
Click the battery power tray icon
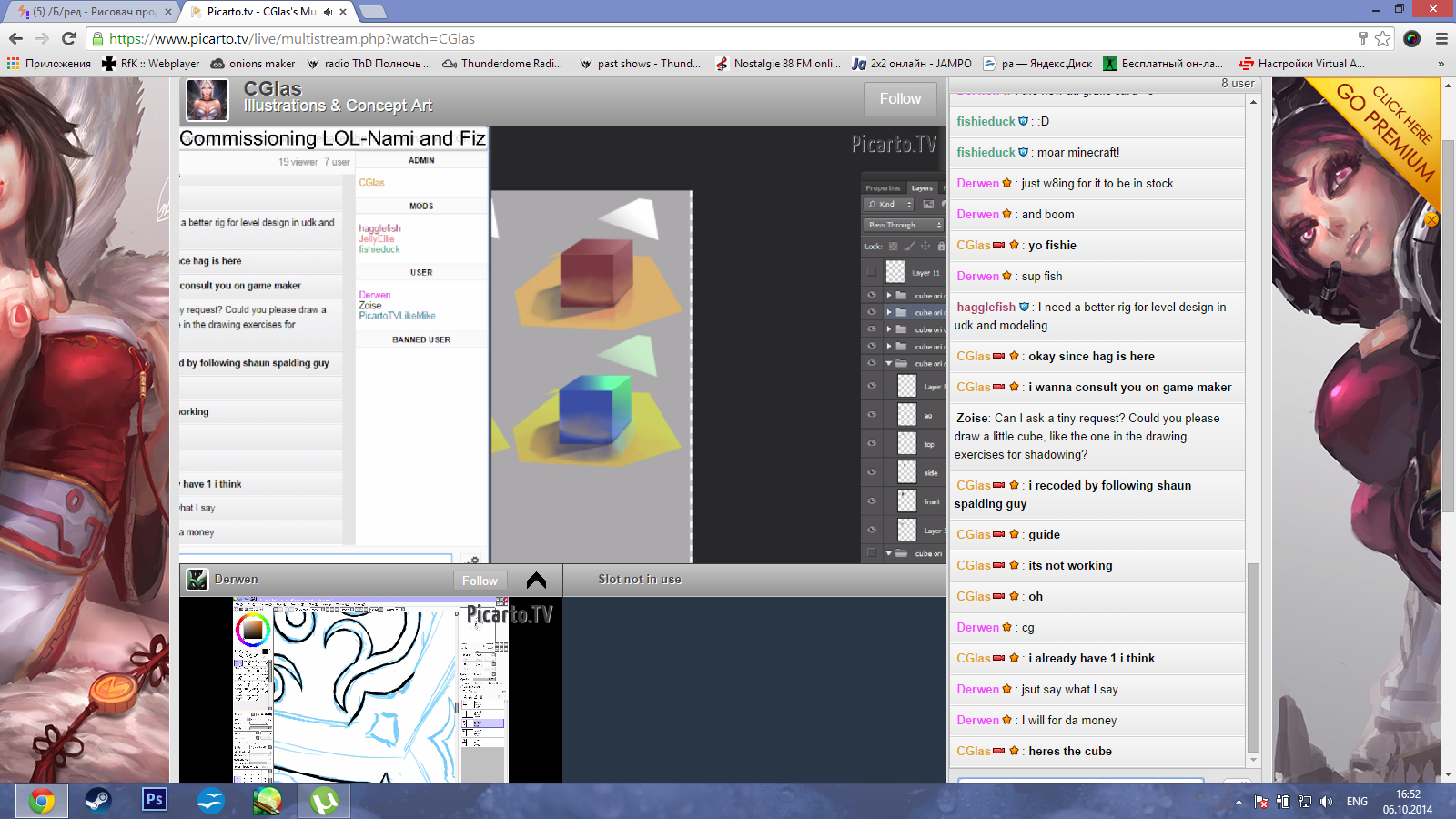(1283, 802)
